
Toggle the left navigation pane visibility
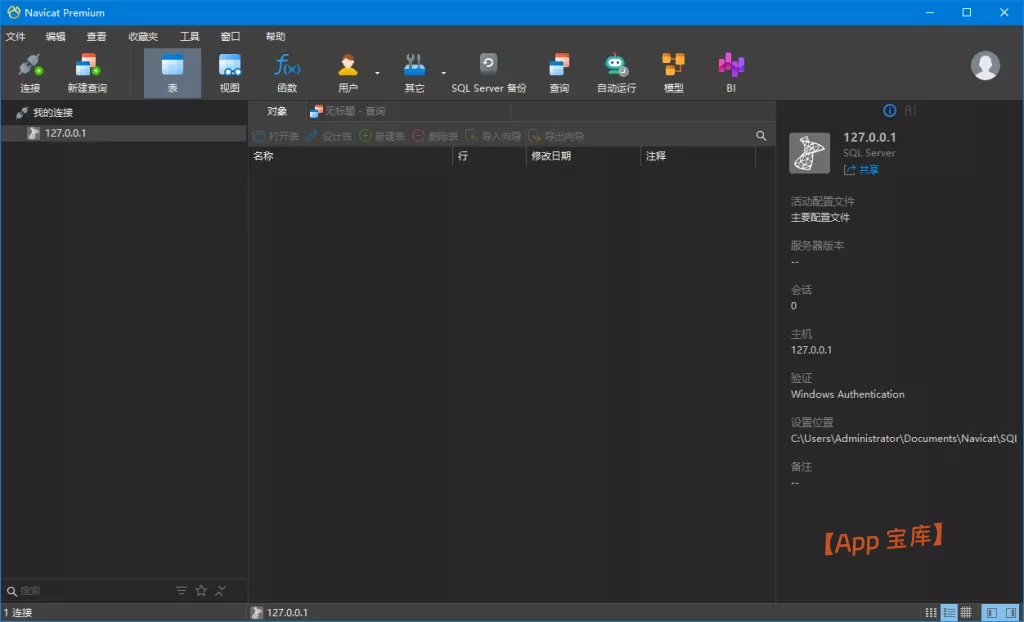[x=991, y=612]
